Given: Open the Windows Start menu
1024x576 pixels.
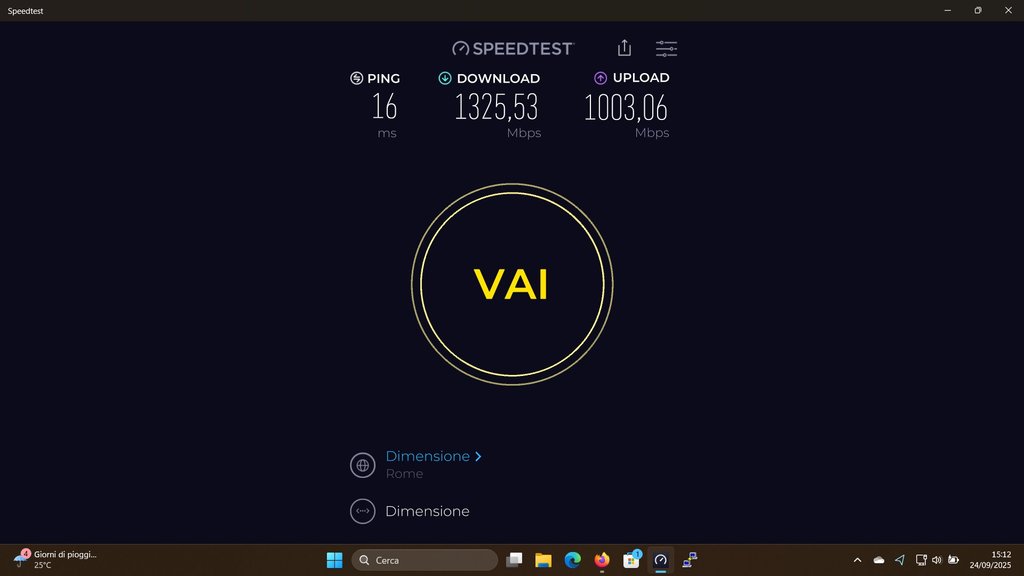Looking at the screenshot, I should point(334,560).
